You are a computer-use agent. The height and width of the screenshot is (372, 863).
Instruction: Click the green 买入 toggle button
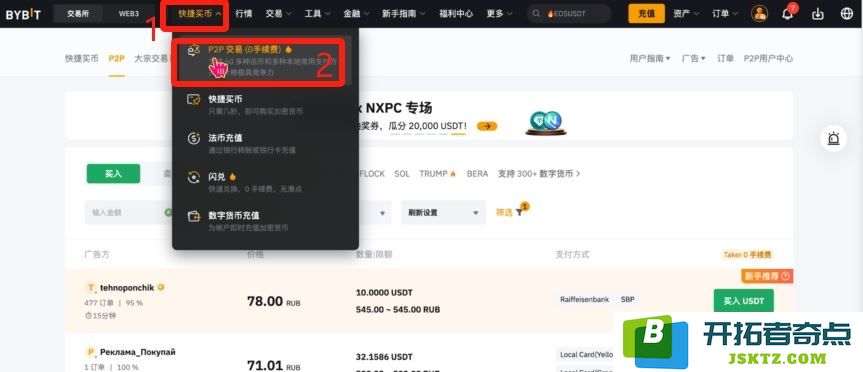click(113, 173)
